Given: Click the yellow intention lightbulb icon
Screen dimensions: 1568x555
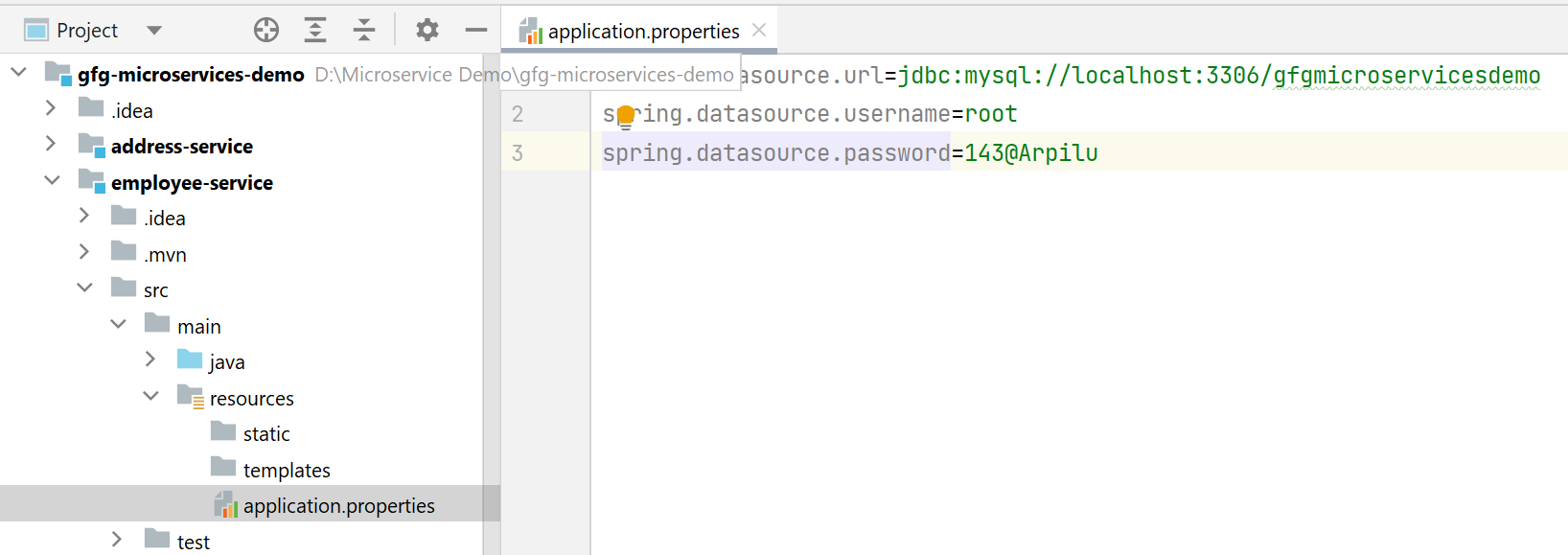Looking at the screenshot, I should [626, 116].
